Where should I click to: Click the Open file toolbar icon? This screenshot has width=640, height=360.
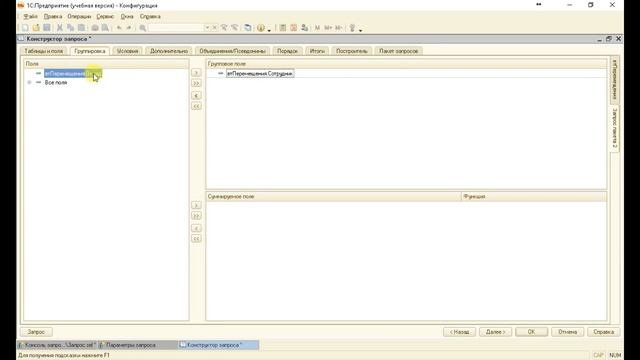tap(36, 28)
